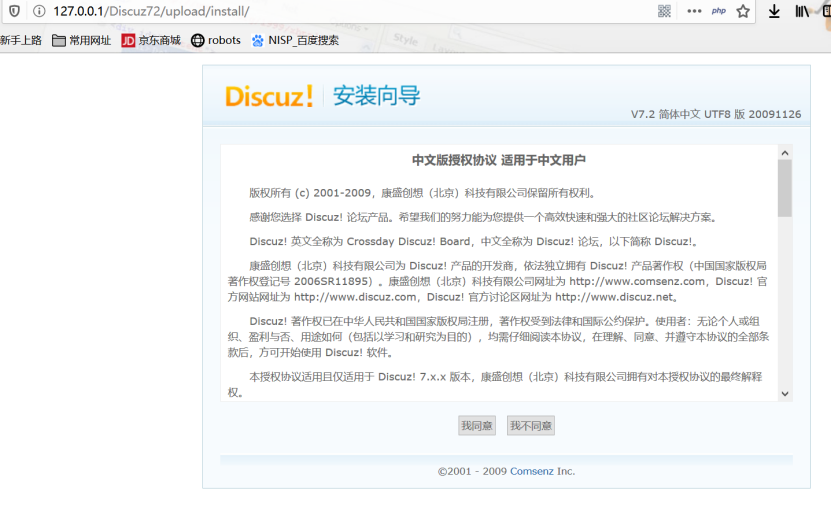Image resolution: width=831 pixels, height=507 pixels.
Task: Click the ©2001 - 2009 copyright text
Action: [472, 471]
